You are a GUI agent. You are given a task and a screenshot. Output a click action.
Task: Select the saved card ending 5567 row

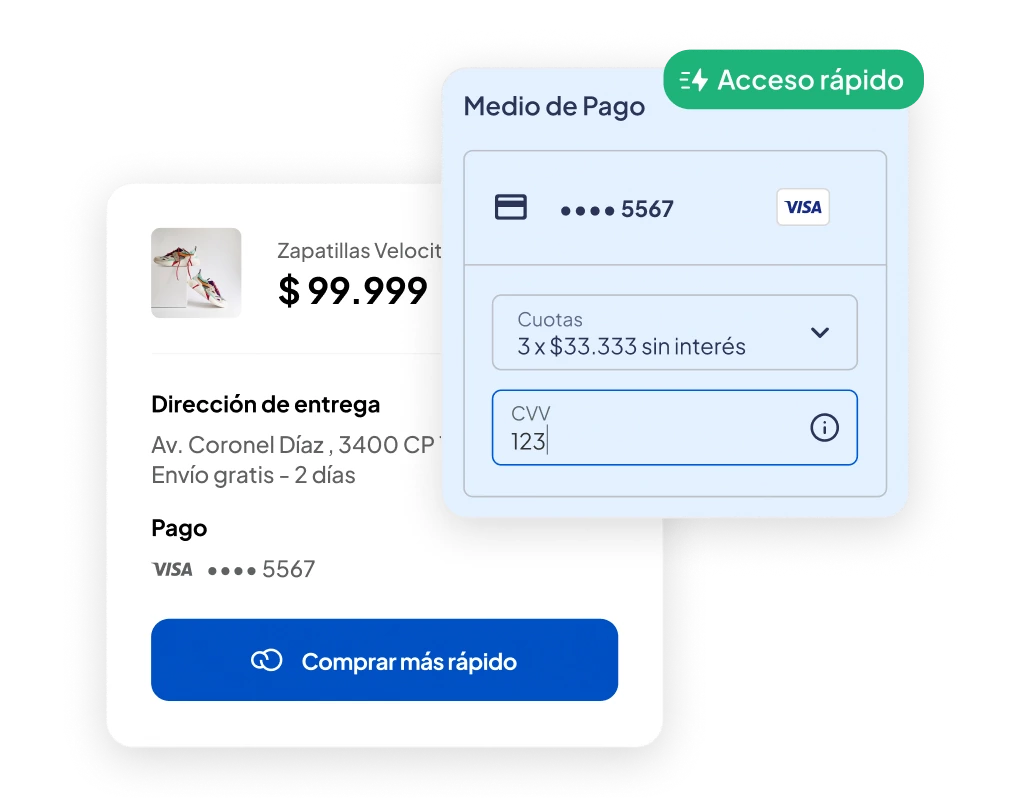(x=675, y=208)
